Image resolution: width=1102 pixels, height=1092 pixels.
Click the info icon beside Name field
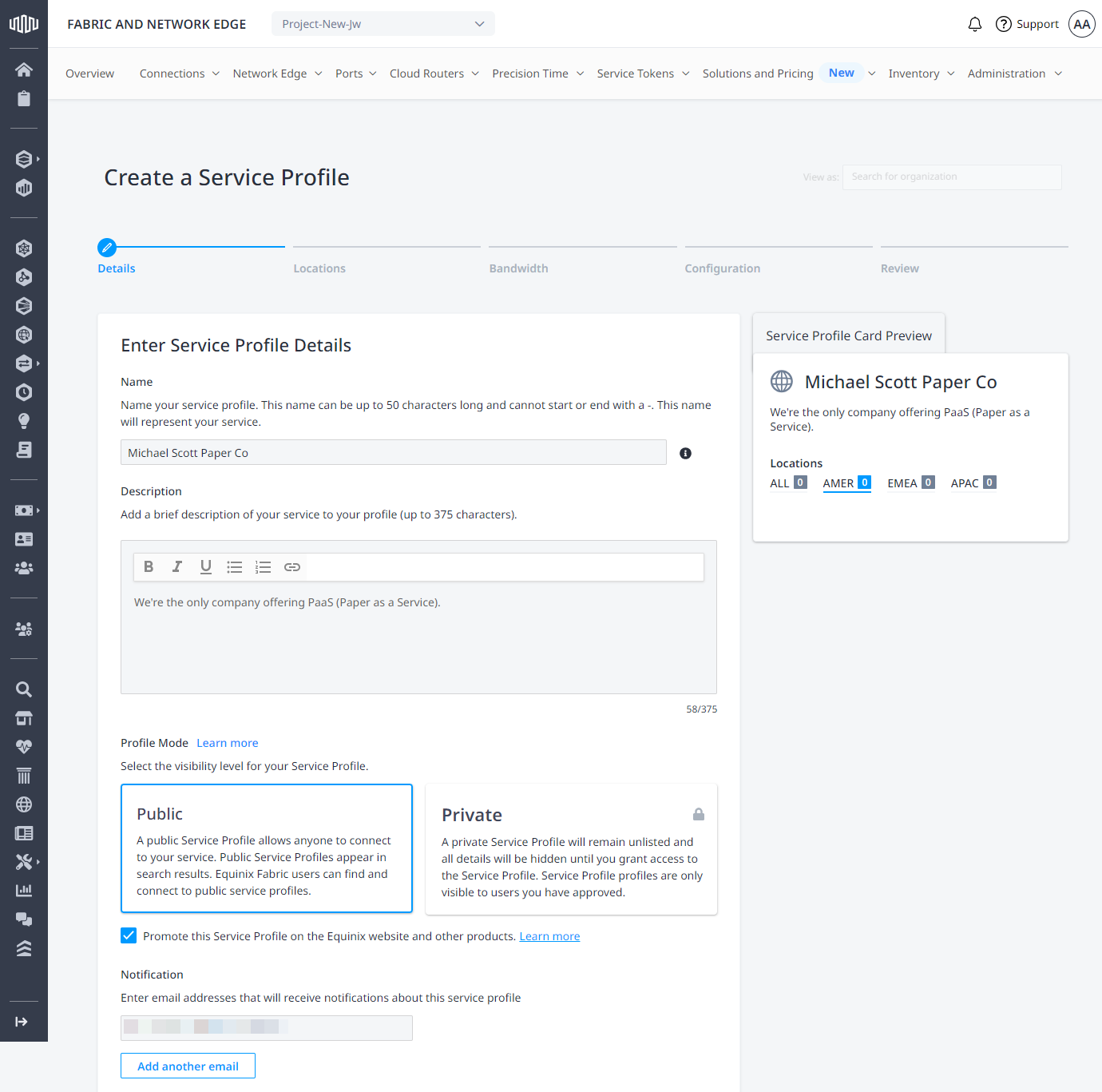[x=685, y=453]
